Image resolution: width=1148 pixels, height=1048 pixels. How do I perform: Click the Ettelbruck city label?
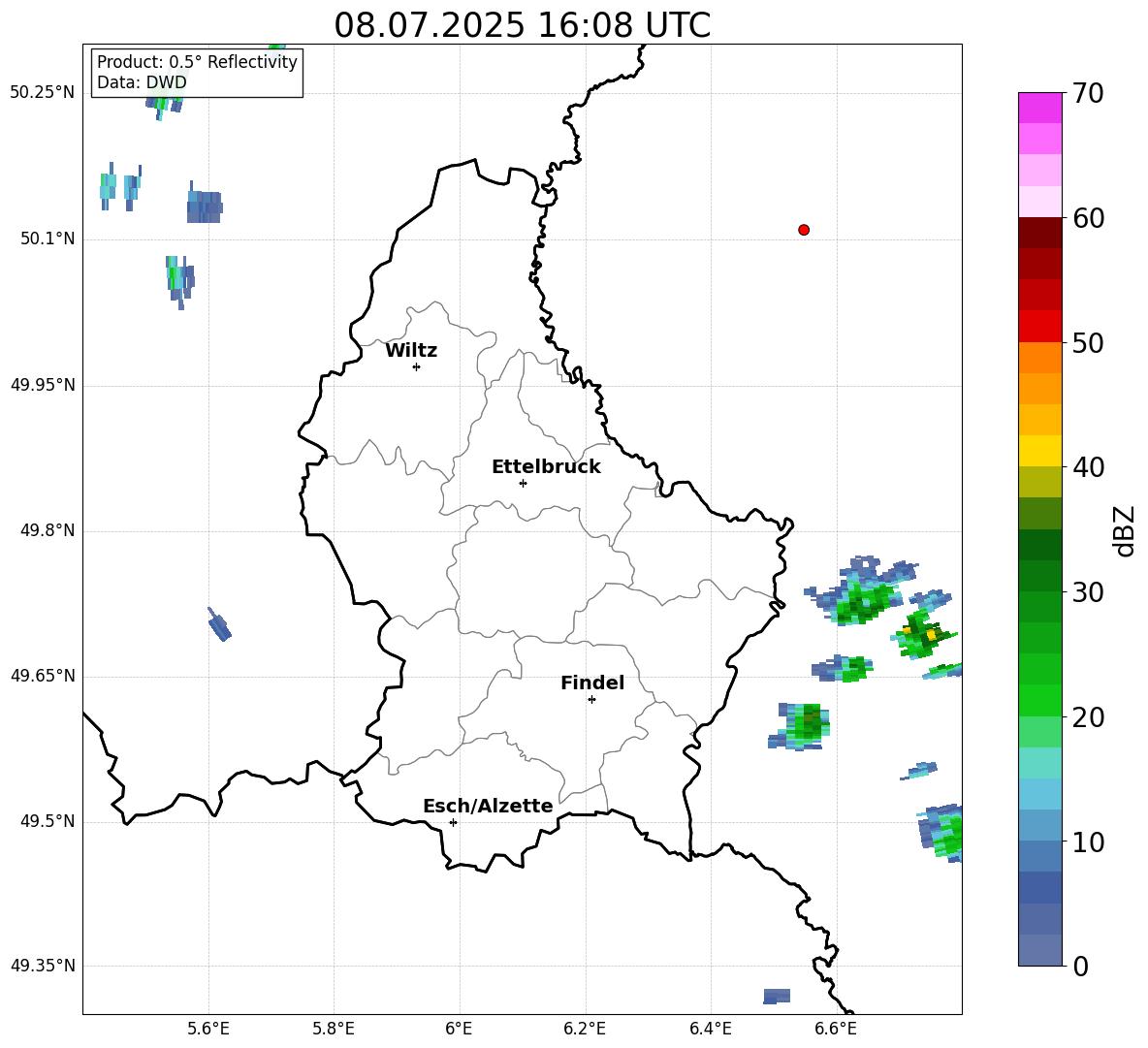tap(546, 467)
